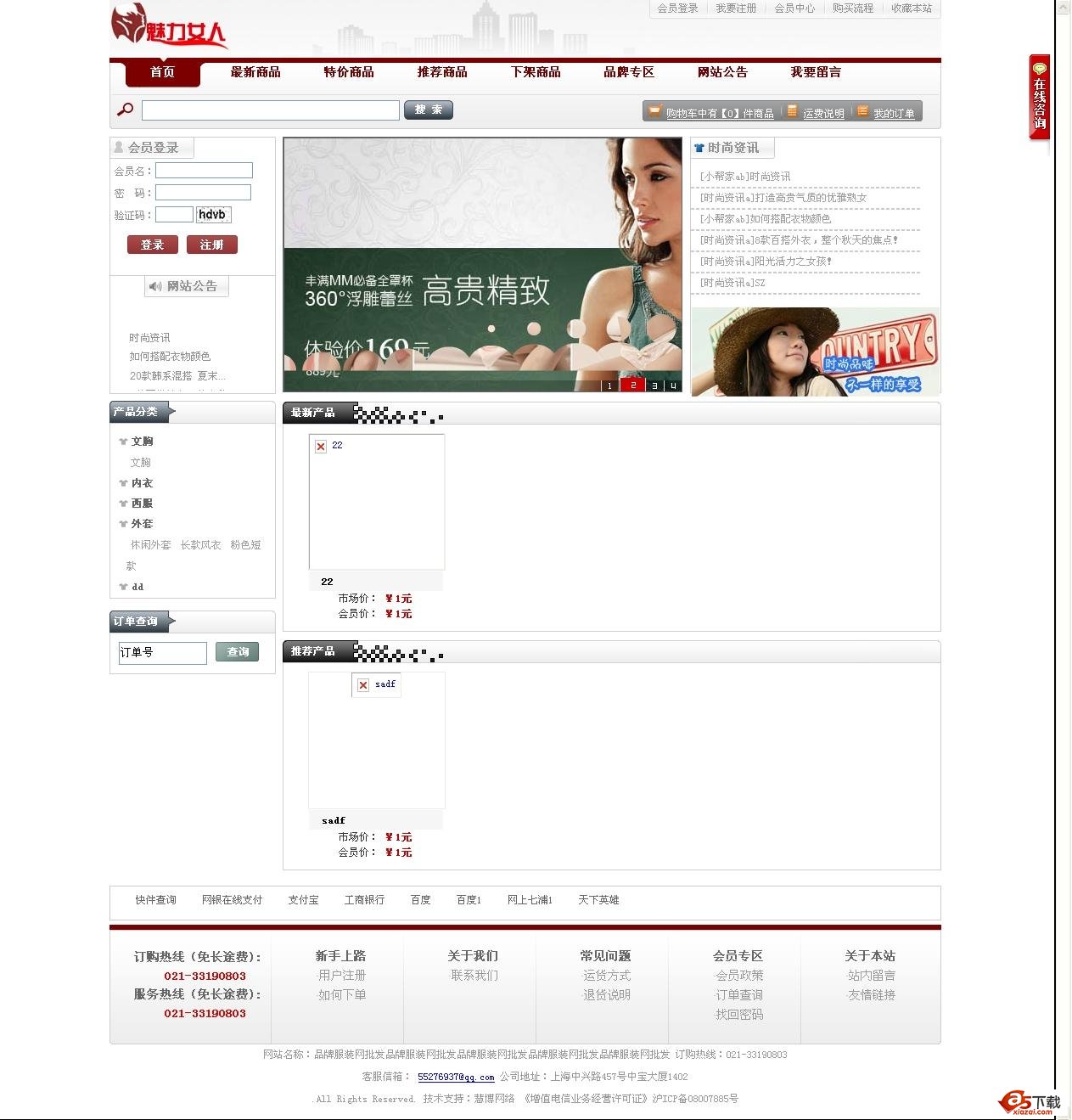Select bold 文胸 parent category

[142, 442]
